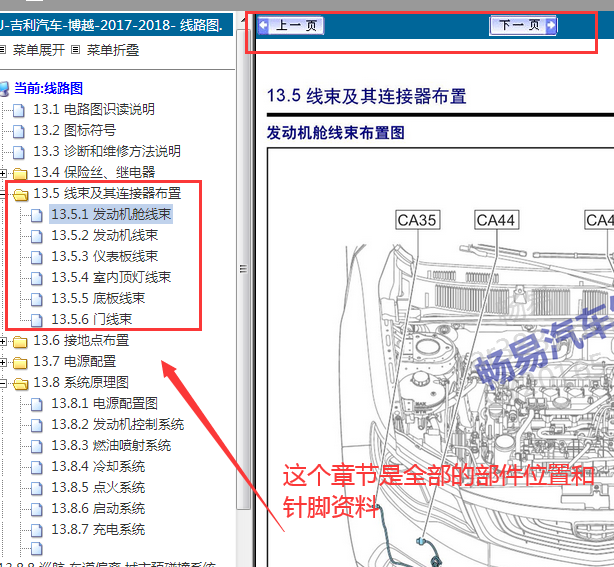Click 菜单折叠 to collapse all menus

(x=113, y=50)
